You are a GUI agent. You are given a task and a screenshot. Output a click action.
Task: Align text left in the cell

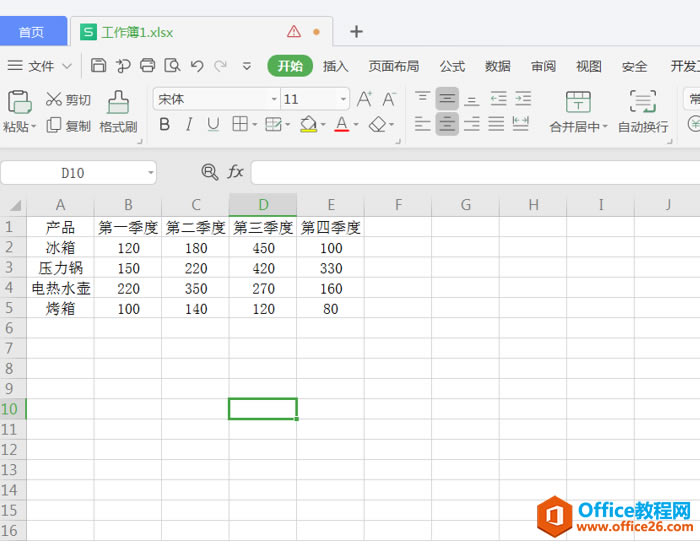click(x=422, y=124)
